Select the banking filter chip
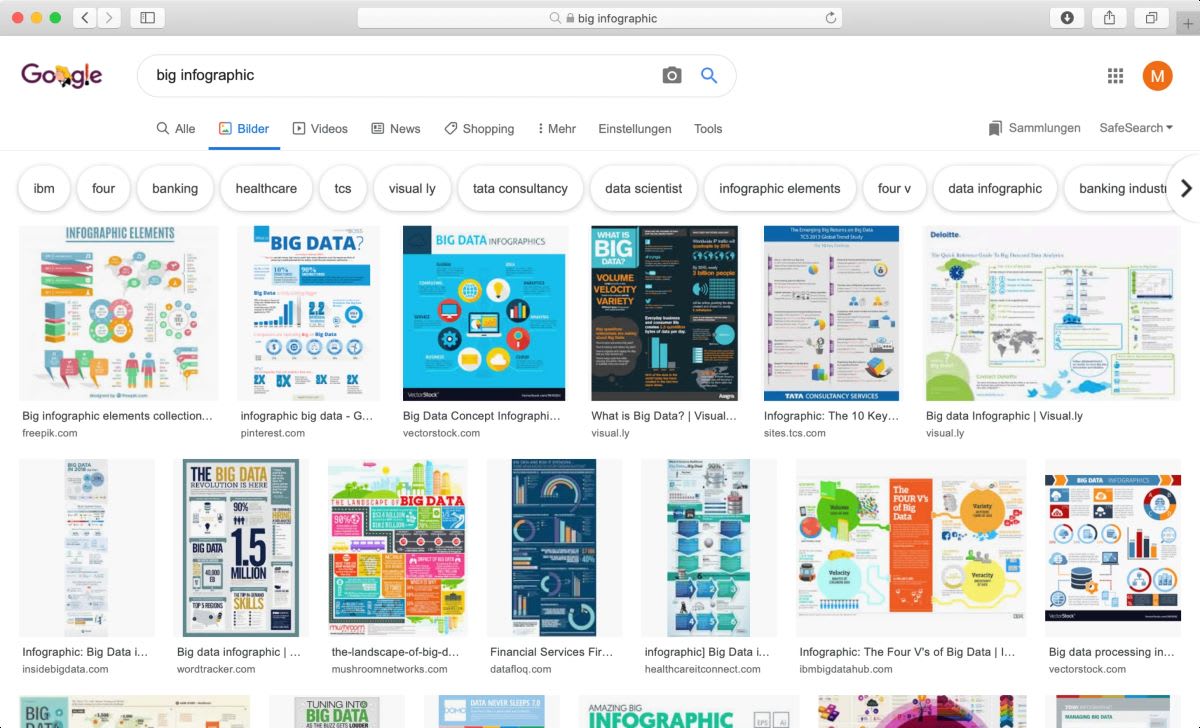Screen dimensions: 1200x728 175,188
